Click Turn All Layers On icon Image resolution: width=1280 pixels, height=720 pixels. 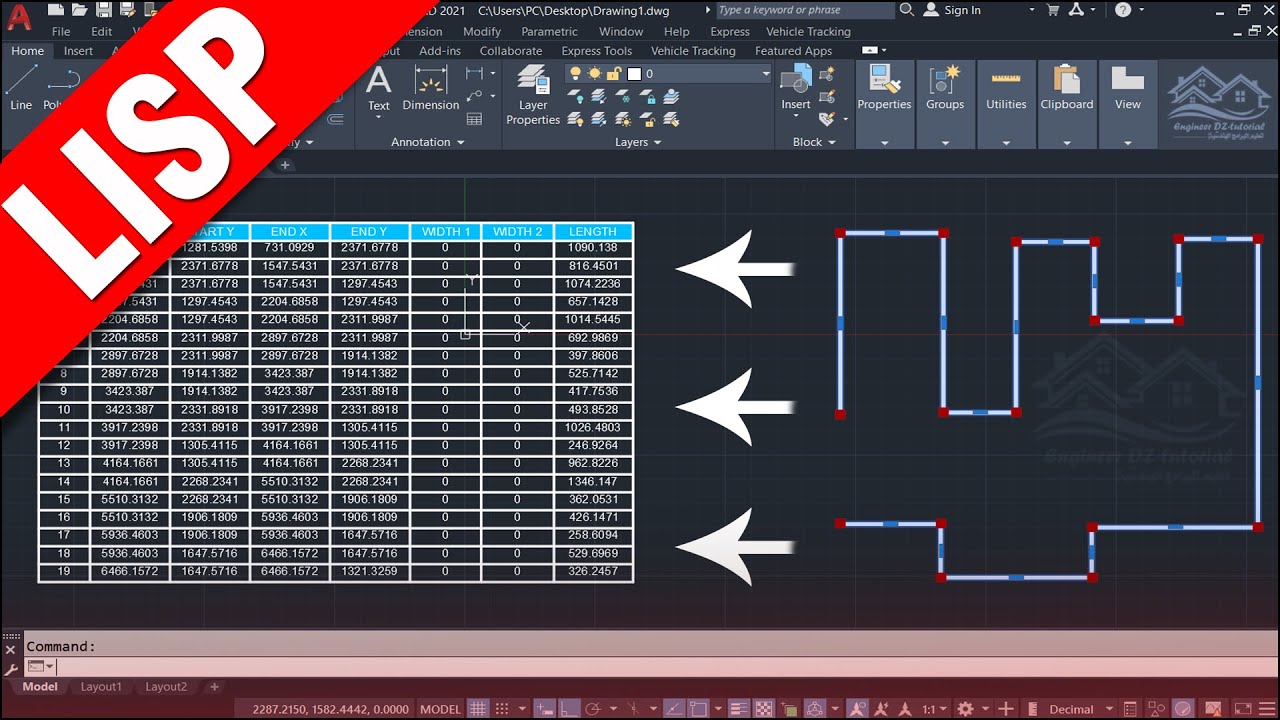576,119
